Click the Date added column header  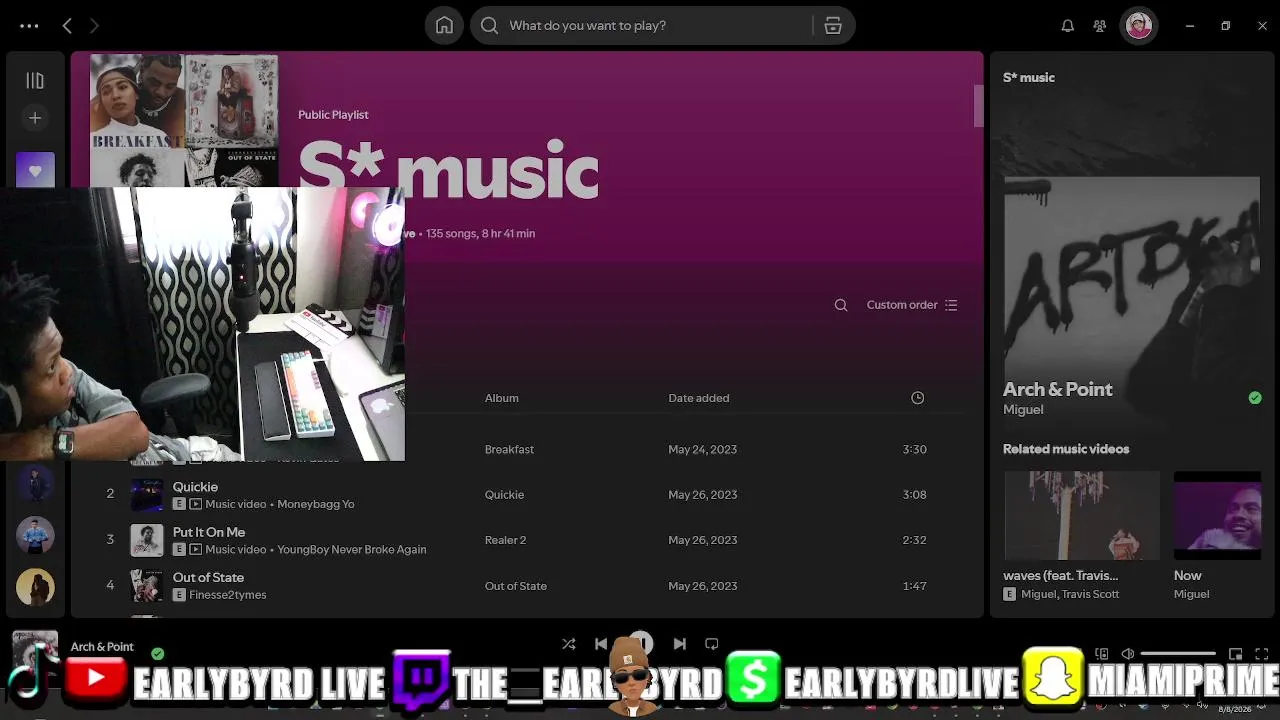pyautogui.click(x=699, y=398)
